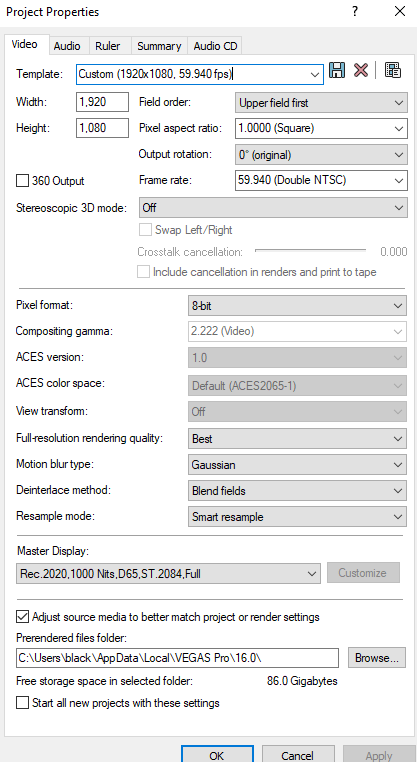Click the OK button
417x762 pixels.
click(x=217, y=755)
